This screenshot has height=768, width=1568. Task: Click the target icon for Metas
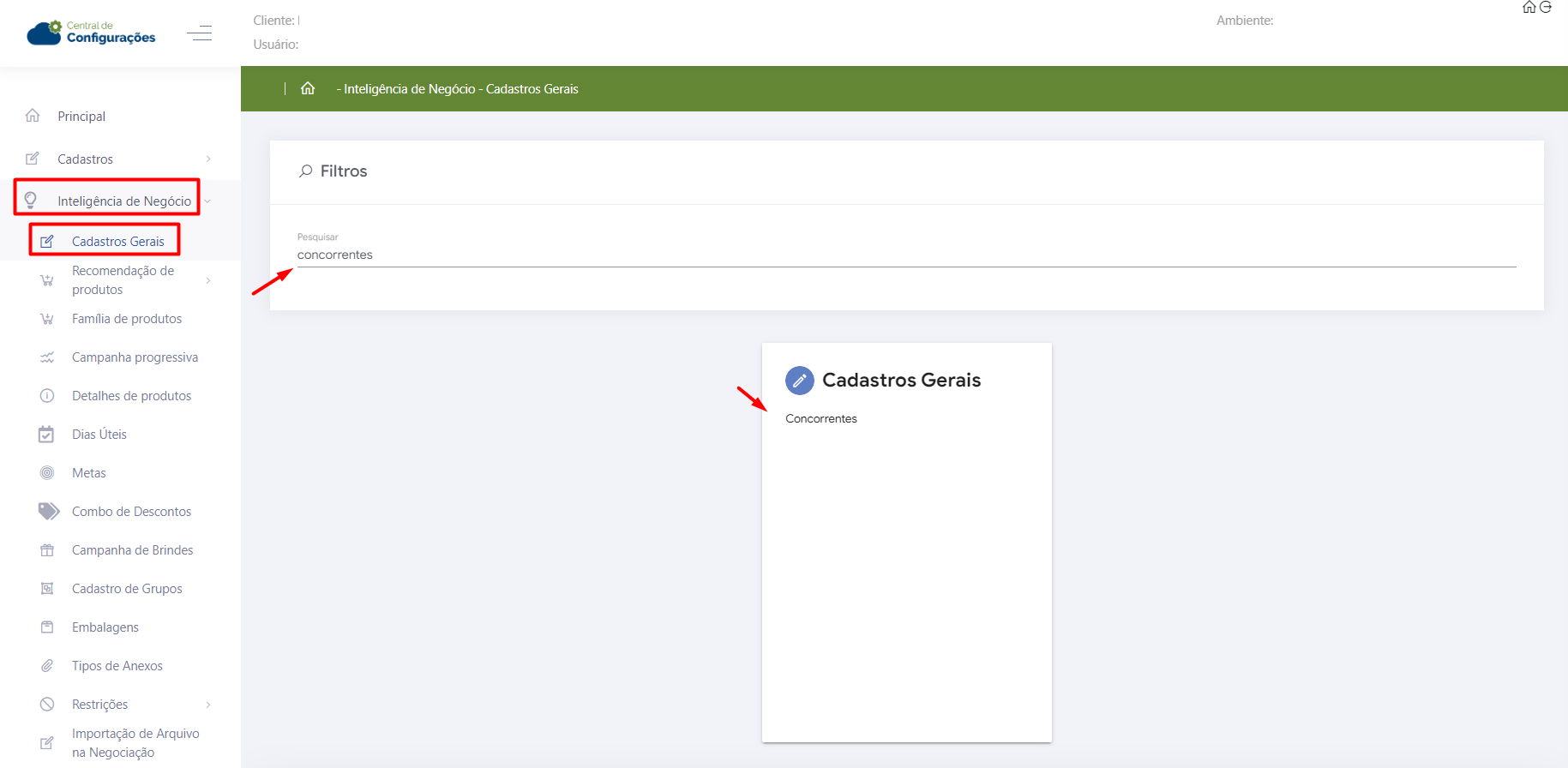pyautogui.click(x=47, y=473)
